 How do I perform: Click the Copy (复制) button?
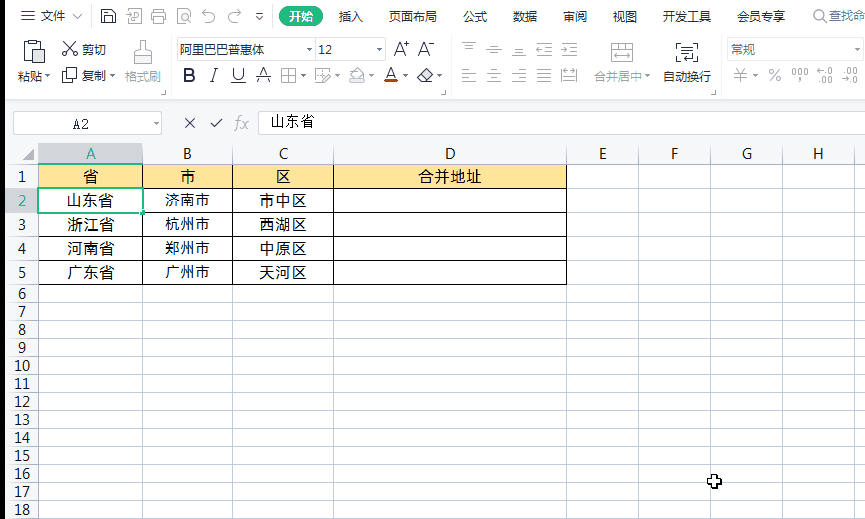click(x=84, y=75)
